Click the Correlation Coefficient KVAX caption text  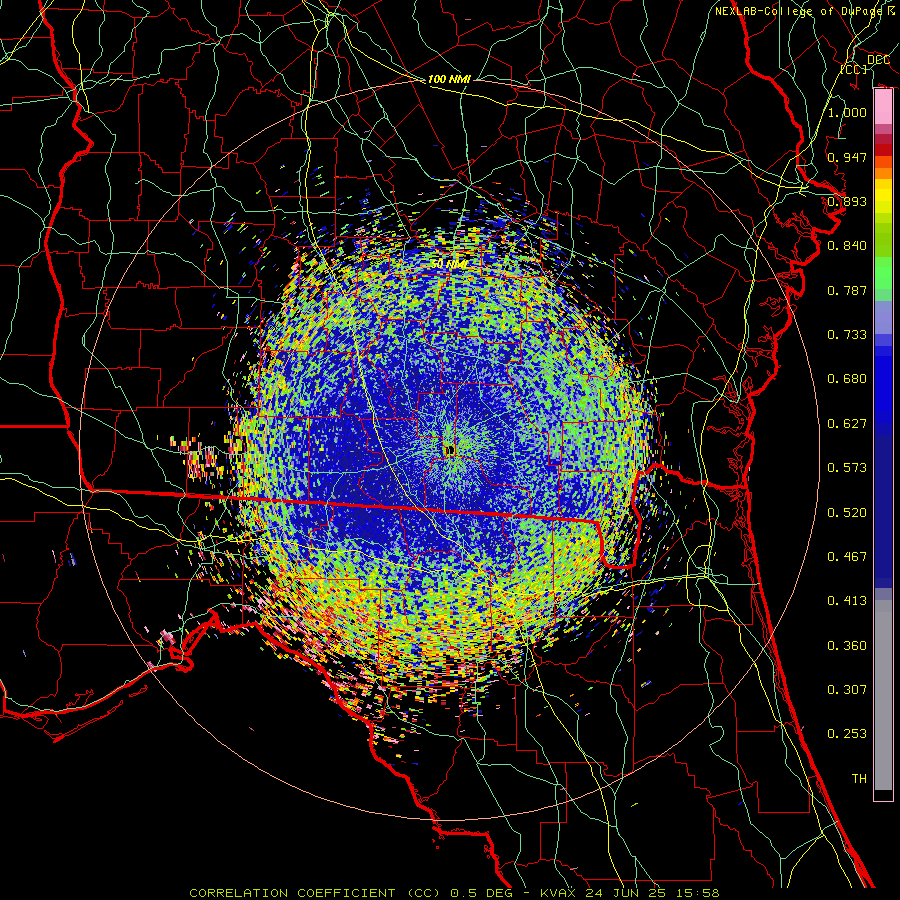click(x=454, y=893)
